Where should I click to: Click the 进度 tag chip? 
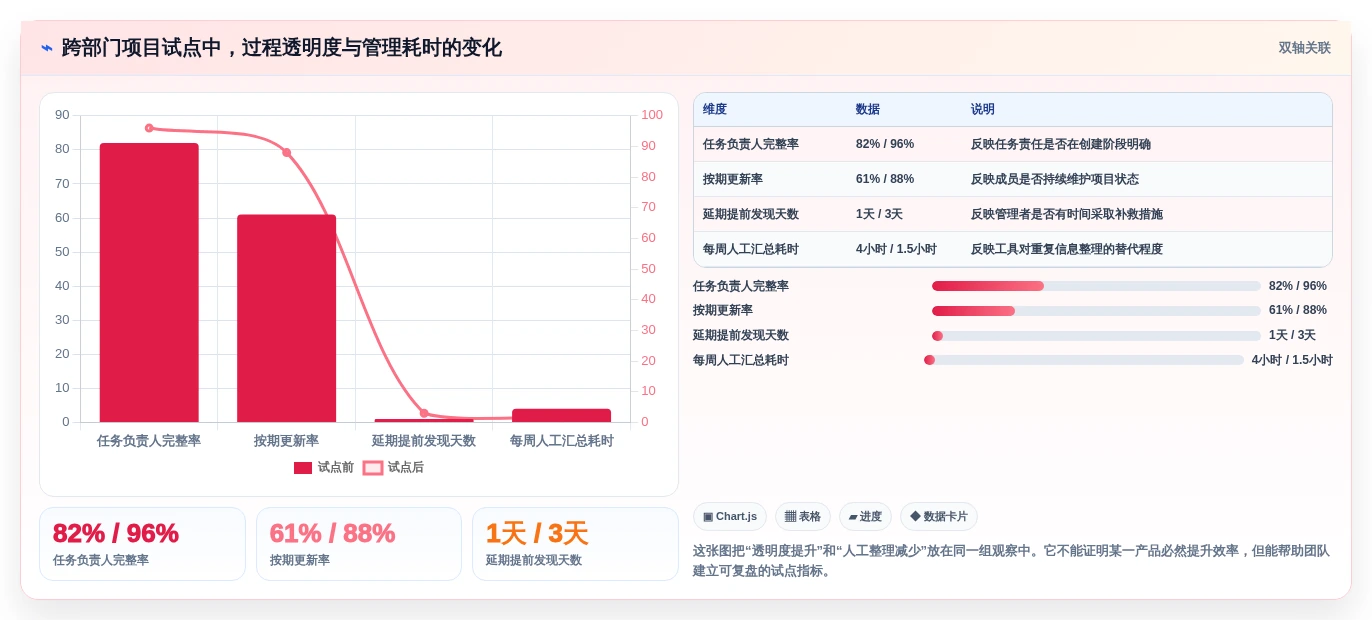click(x=865, y=516)
